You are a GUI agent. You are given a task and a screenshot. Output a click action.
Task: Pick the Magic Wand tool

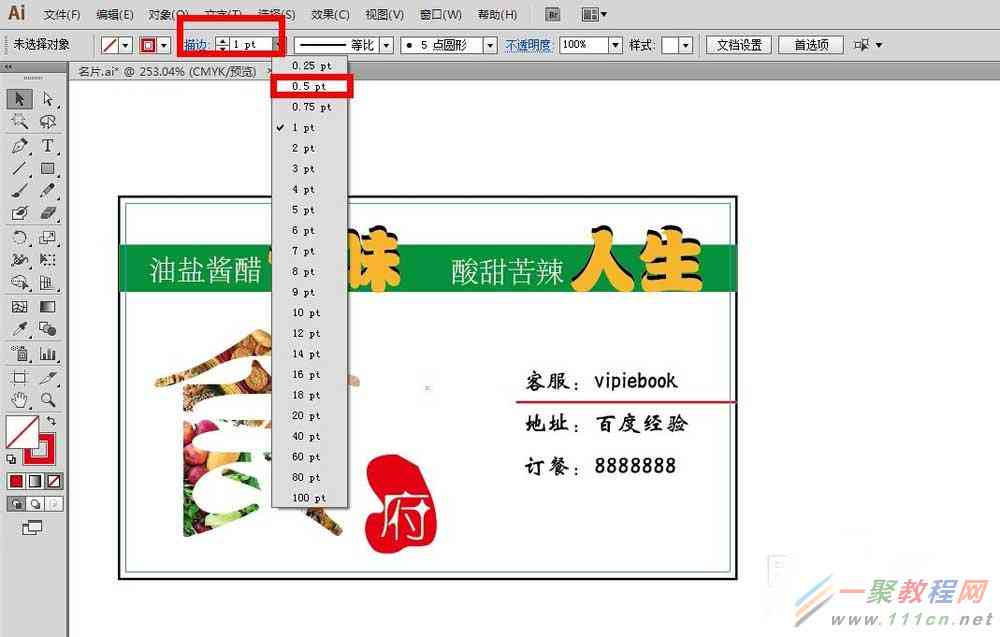pyautogui.click(x=19, y=121)
